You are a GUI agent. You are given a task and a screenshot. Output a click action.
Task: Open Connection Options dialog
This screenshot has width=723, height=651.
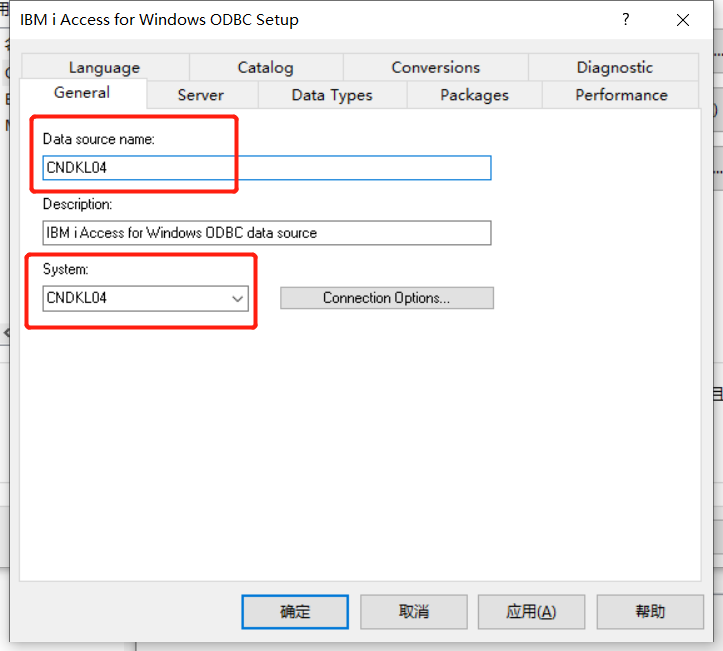(x=387, y=298)
